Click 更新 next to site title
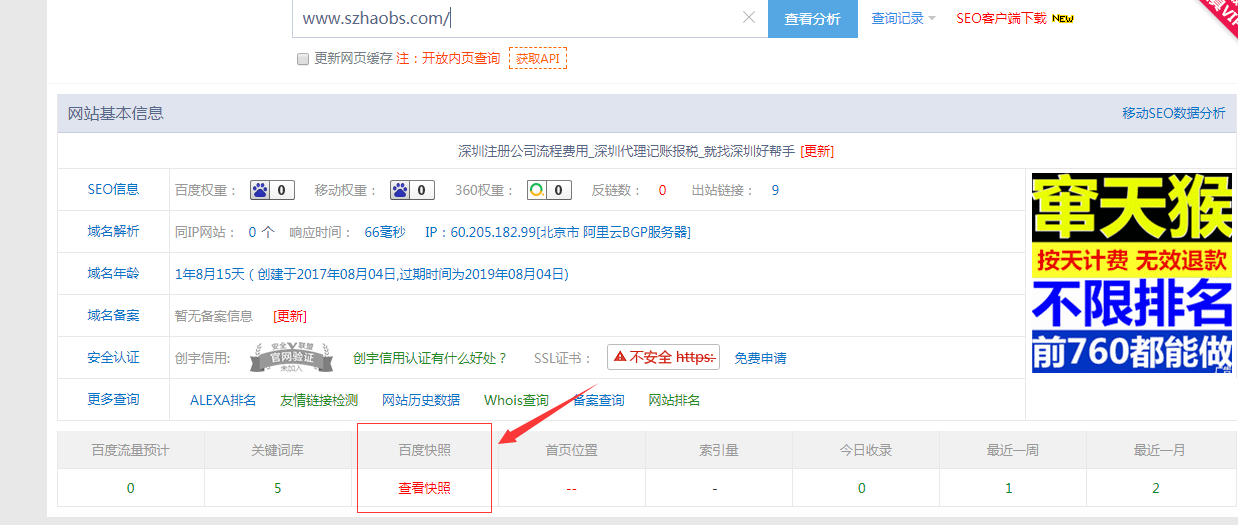This screenshot has width=1238, height=525. pyautogui.click(x=817, y=151)
